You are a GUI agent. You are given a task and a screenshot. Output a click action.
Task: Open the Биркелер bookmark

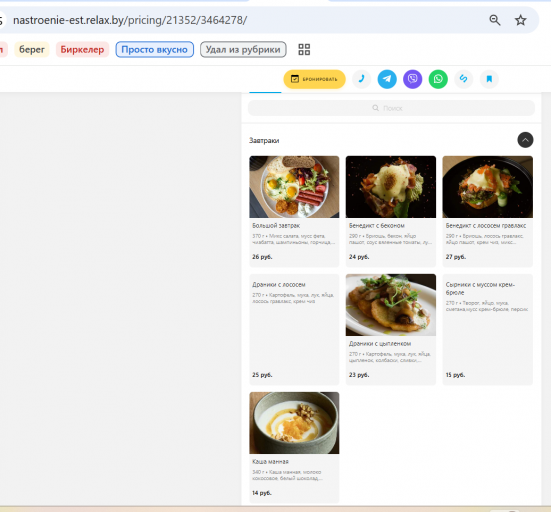click(x=82, y=50)
